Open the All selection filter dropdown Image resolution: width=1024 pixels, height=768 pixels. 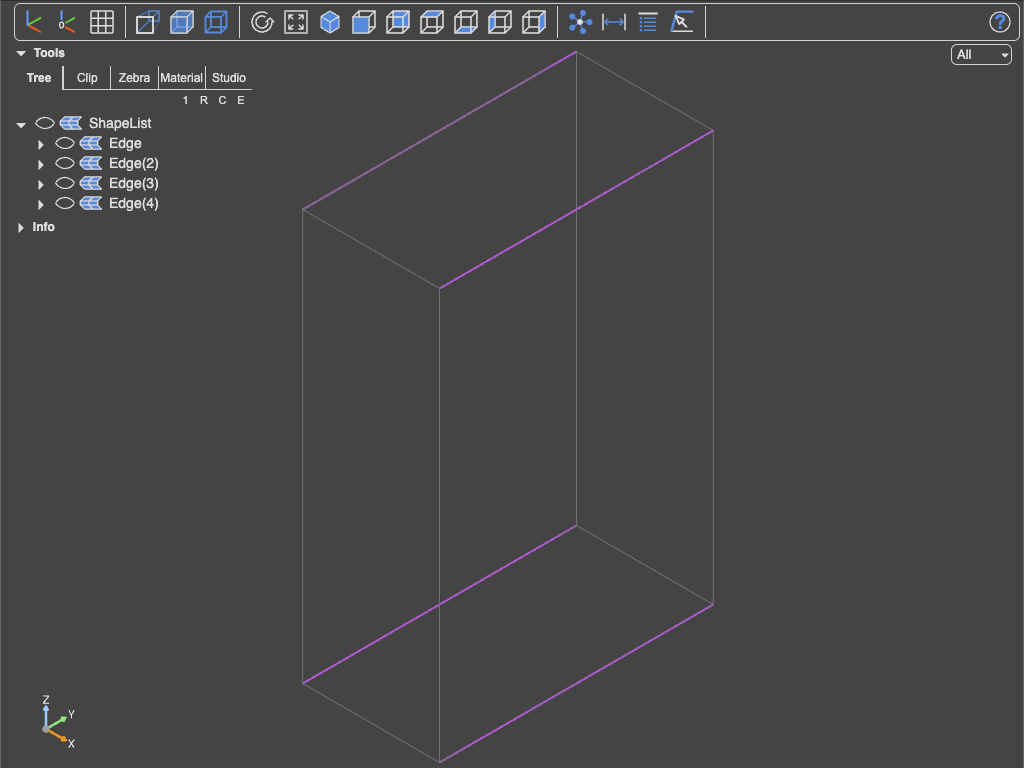point(981,55)
